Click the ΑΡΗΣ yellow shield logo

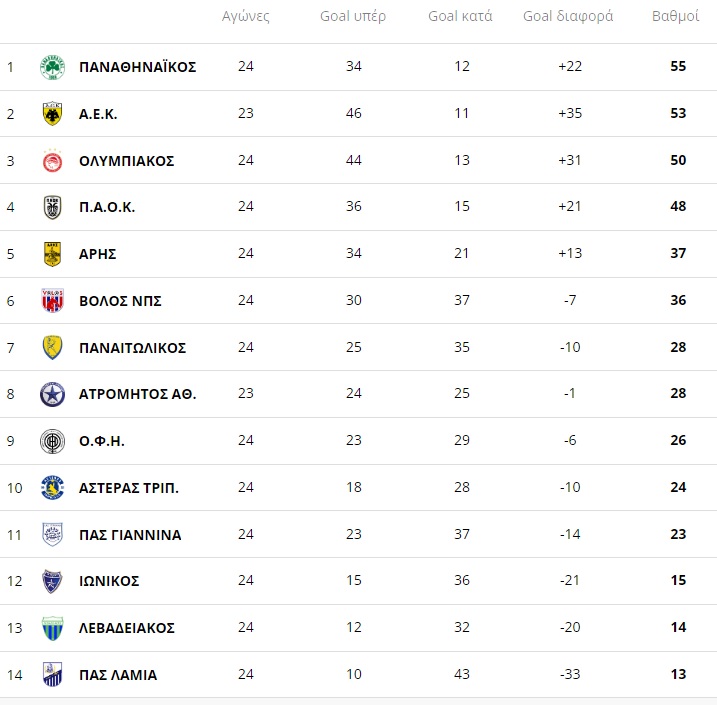(53, 254)
